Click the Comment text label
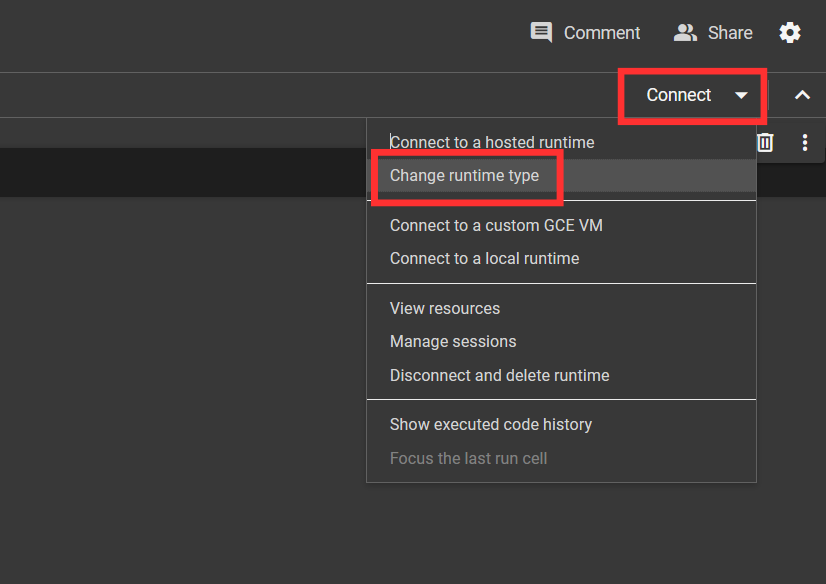This screenshot has width=826, height=584. tap(602, 33)
